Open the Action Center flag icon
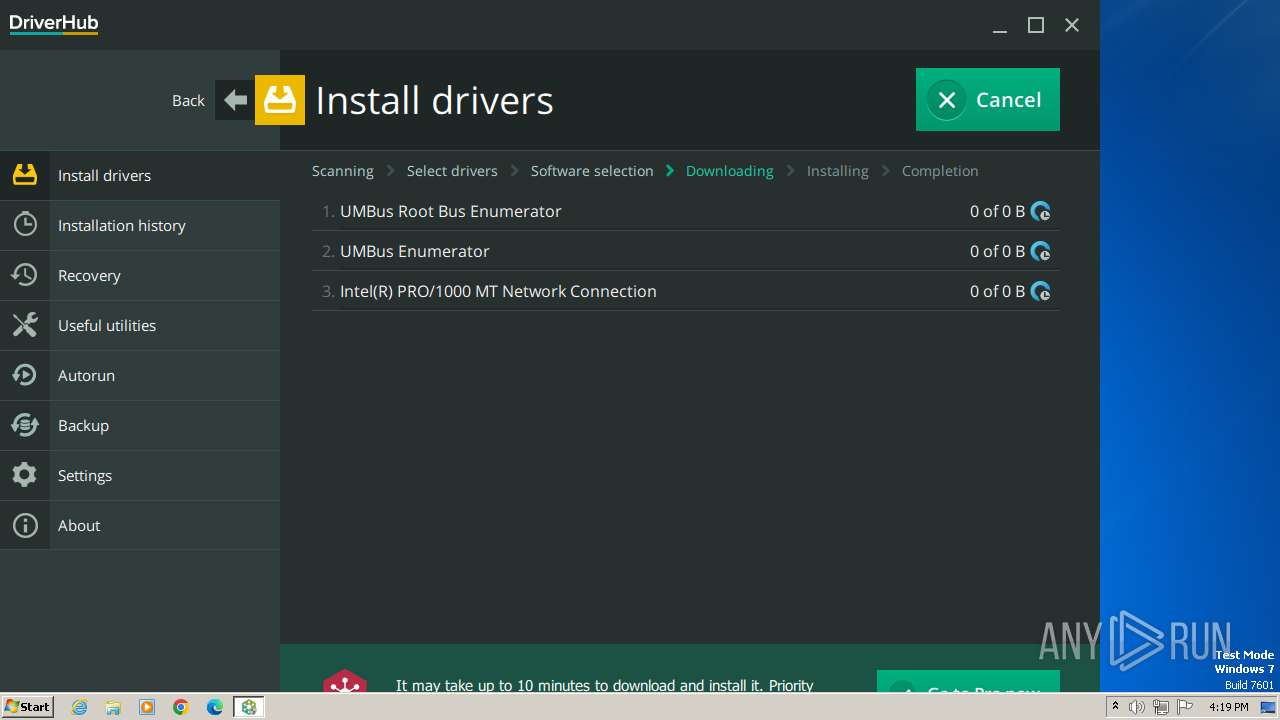Image resolution: width=1280 pixels, height=720 pixels. [1185, 707]
